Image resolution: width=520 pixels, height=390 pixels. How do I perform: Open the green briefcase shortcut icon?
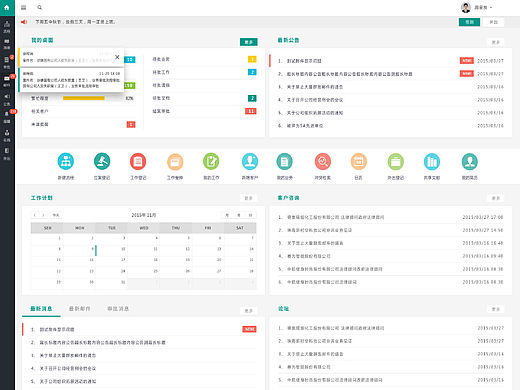coord(396,161)
